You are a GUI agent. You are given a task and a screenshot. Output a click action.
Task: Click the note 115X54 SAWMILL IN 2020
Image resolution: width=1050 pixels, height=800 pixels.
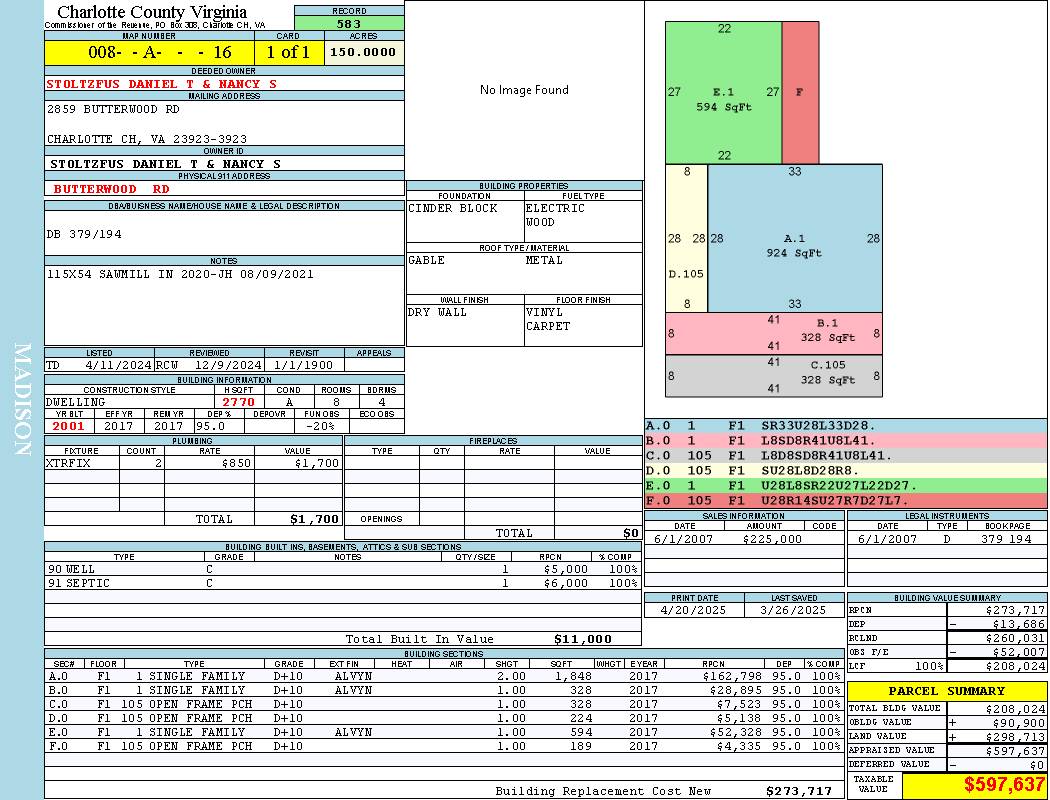click(x=180, y=274)
